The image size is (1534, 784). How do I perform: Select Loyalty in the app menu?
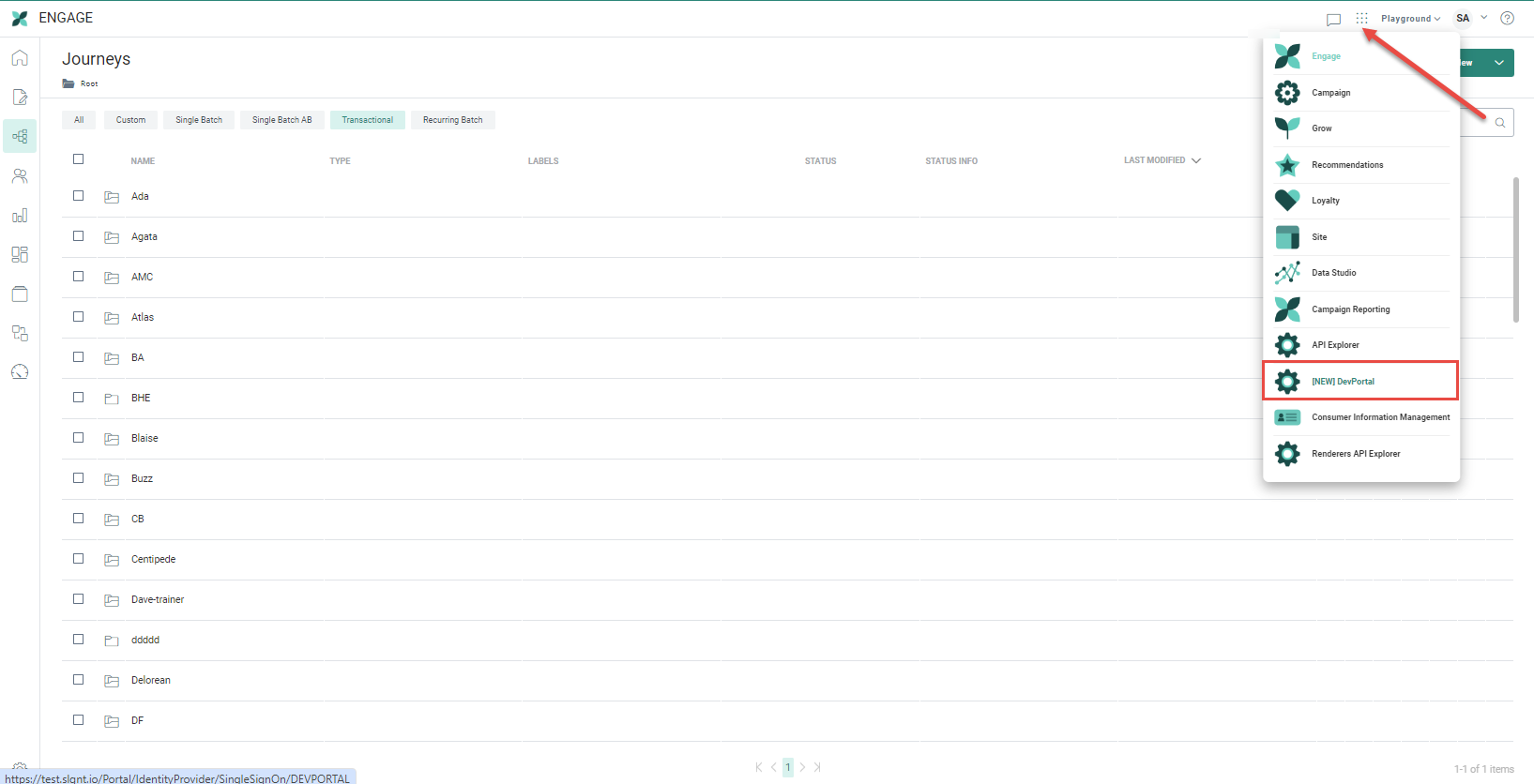point(1325,201)
